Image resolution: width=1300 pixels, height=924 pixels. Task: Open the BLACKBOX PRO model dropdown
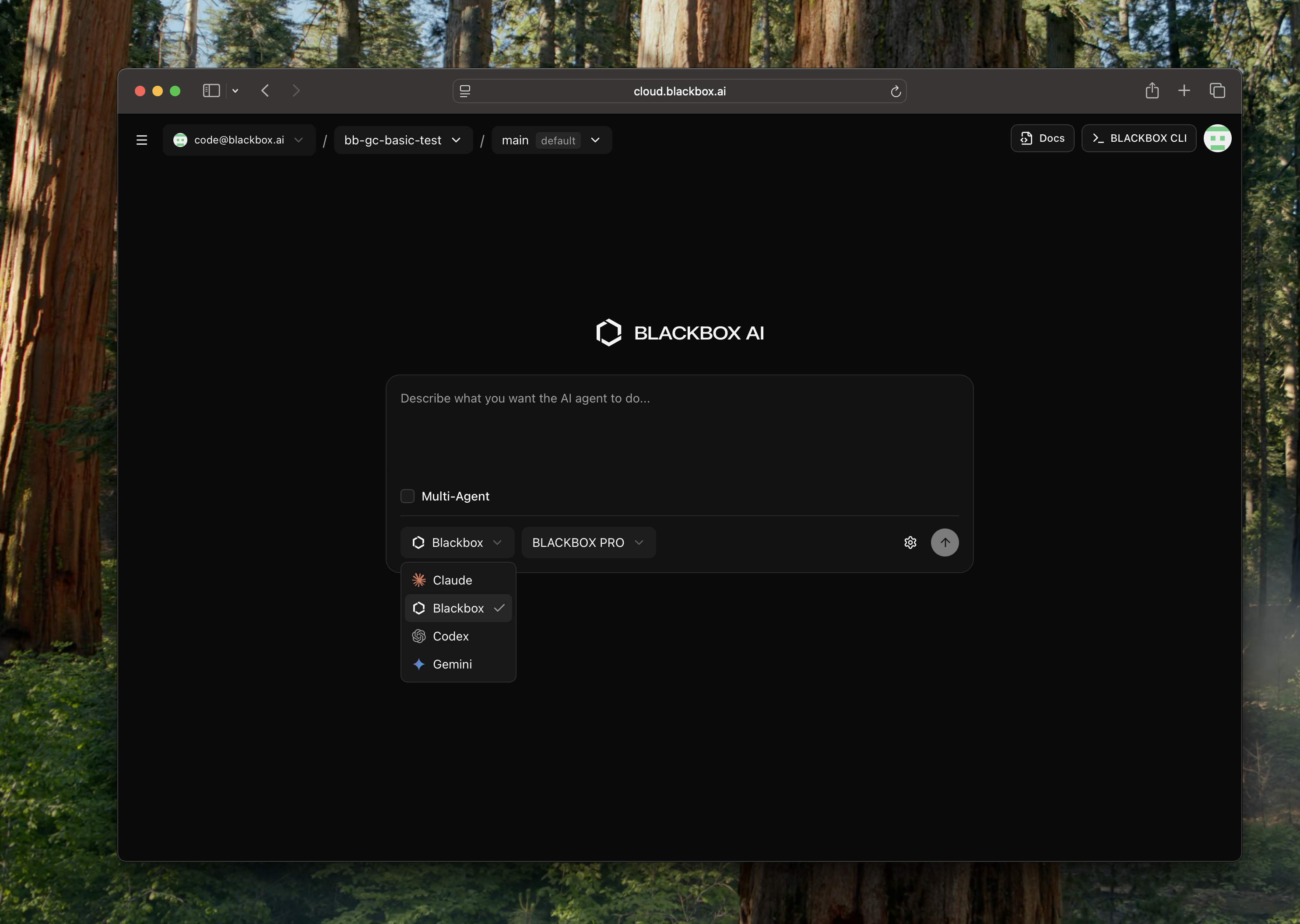(588, 542)
